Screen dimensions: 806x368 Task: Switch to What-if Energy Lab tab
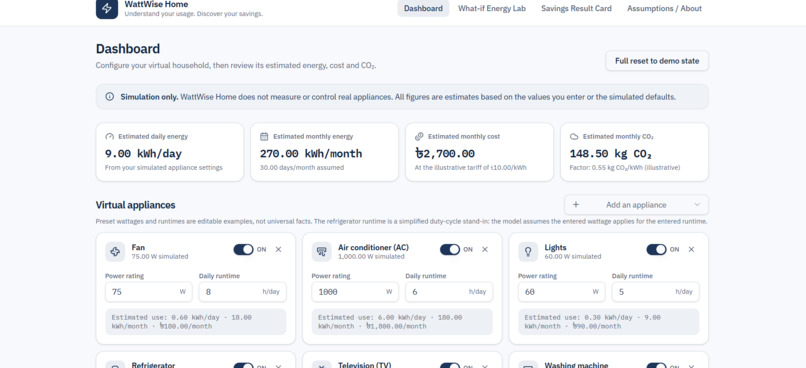pyautogui.click(x=492, y=8)
